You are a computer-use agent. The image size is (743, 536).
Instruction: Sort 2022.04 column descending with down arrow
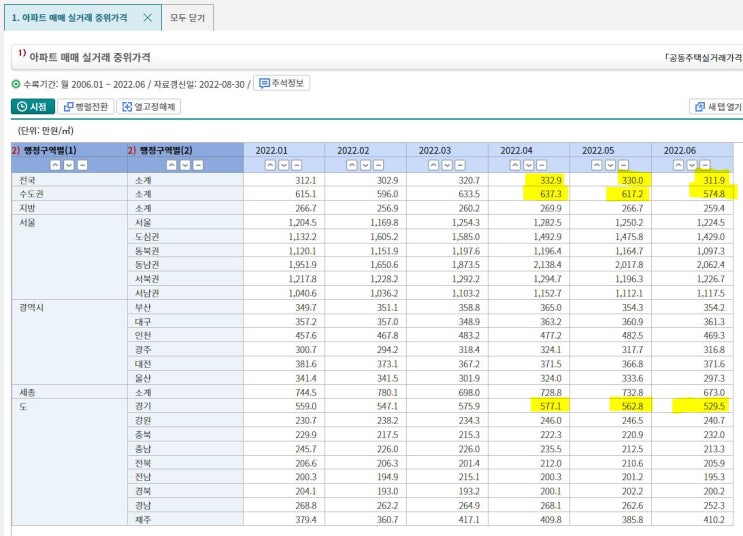point(528,165)
